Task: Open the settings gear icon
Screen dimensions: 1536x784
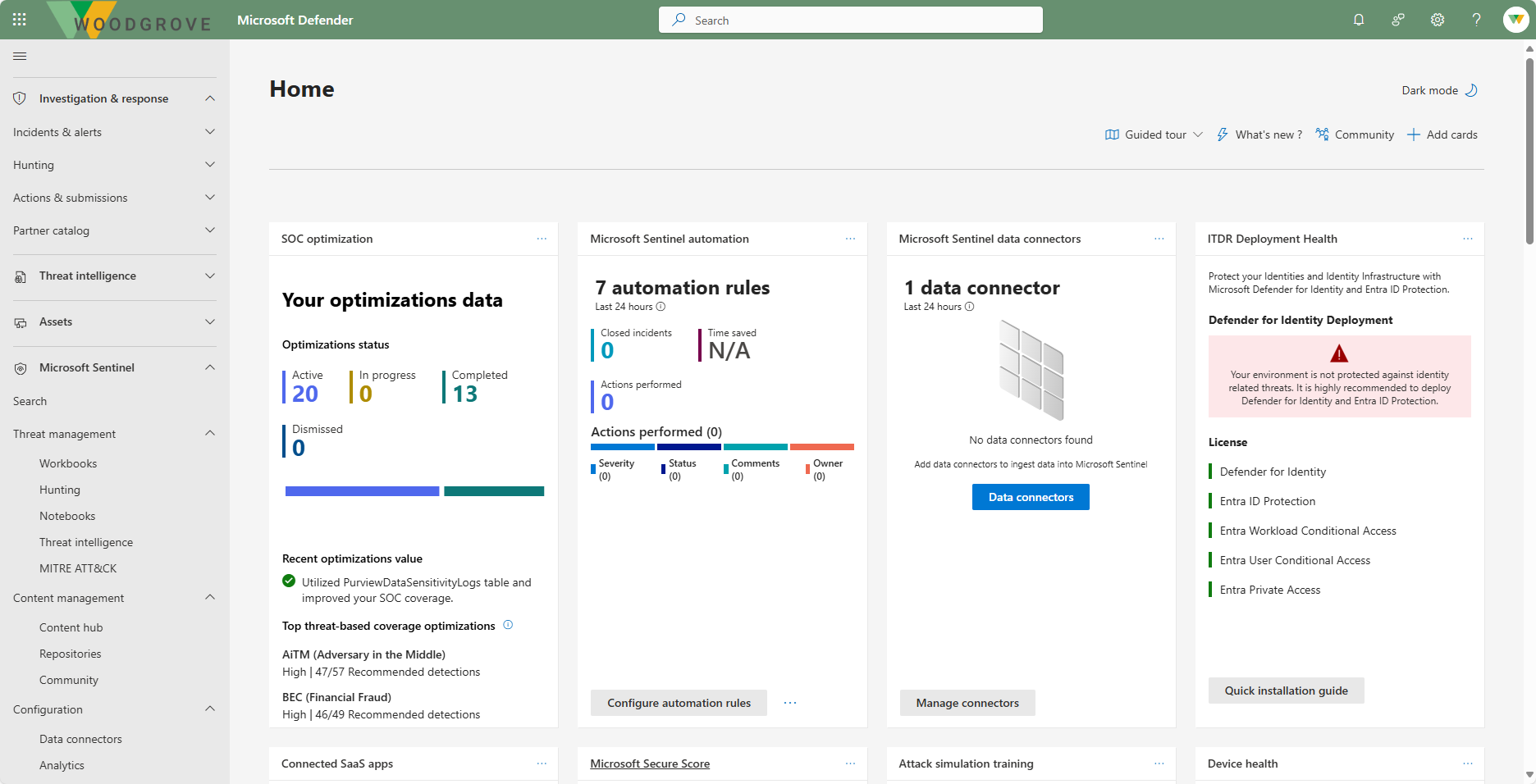Action: tap(1438, 20)
